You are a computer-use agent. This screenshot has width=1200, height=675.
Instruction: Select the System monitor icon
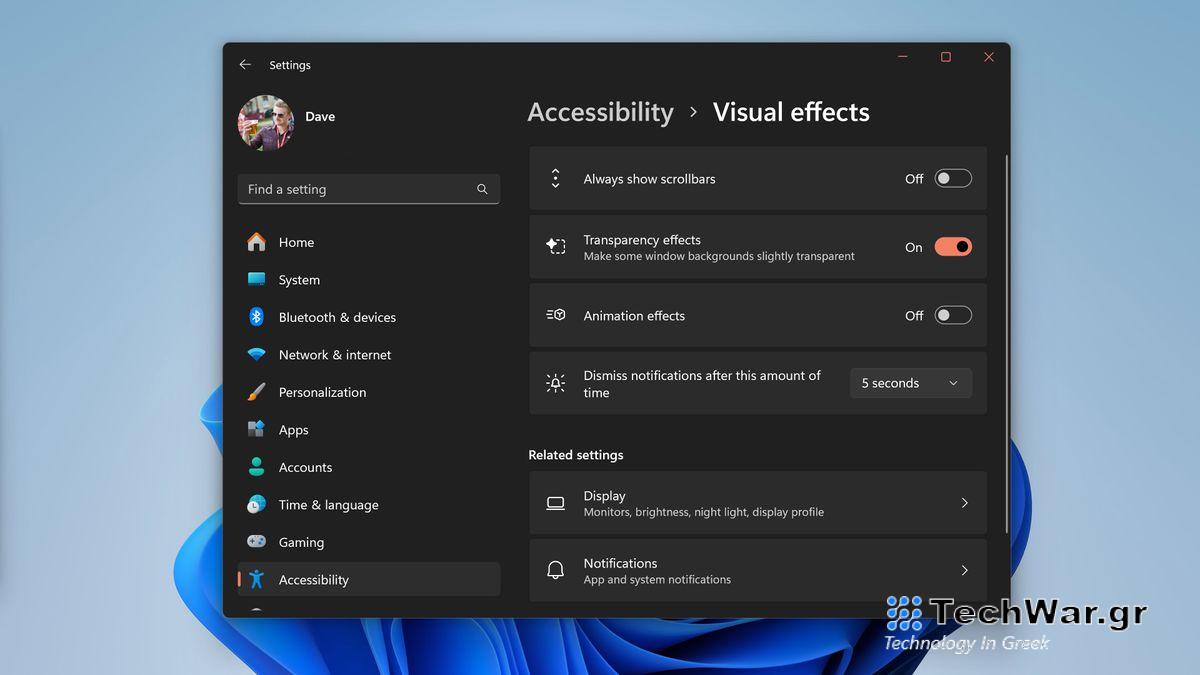click(257, 279)
